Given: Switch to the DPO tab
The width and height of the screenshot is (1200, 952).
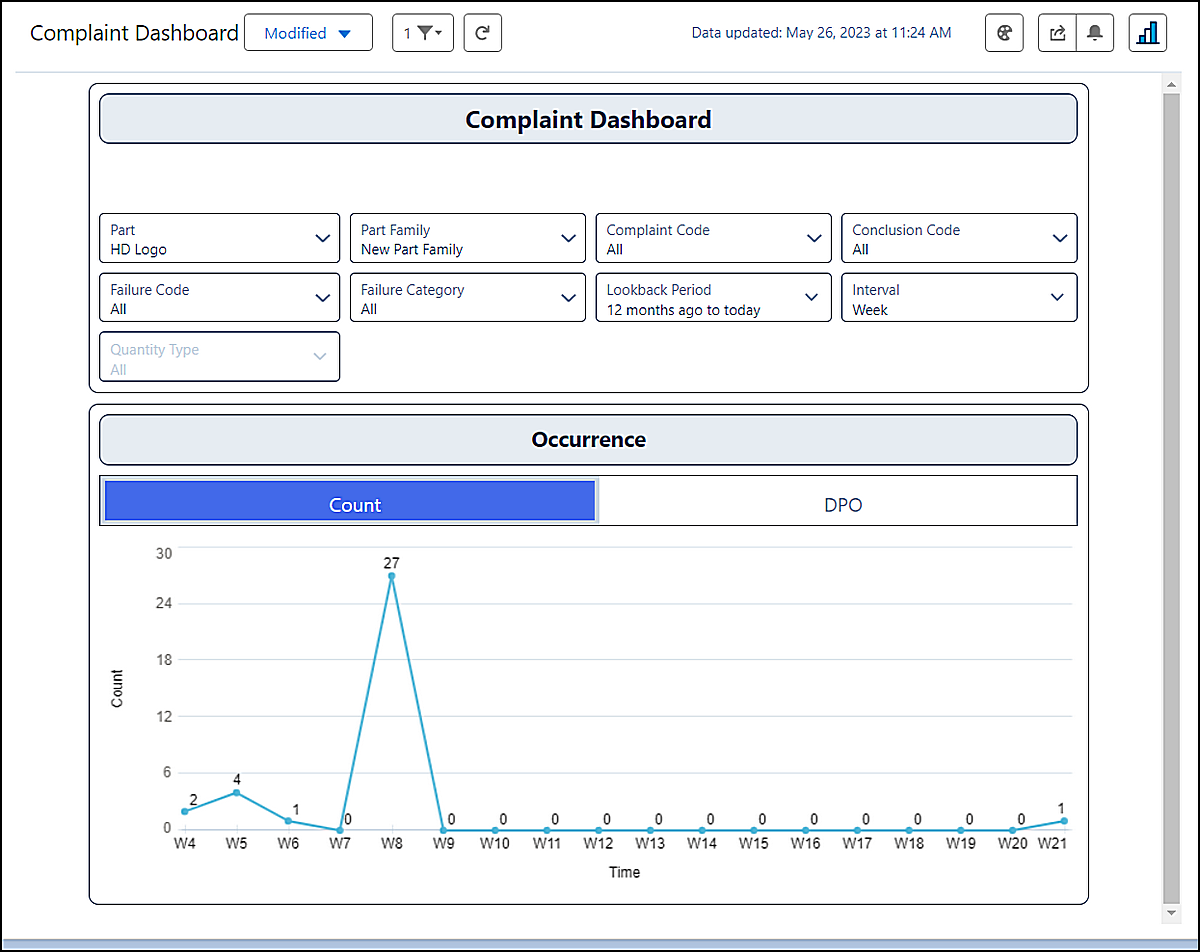Looking at the screenshot, I should [842, 505].
